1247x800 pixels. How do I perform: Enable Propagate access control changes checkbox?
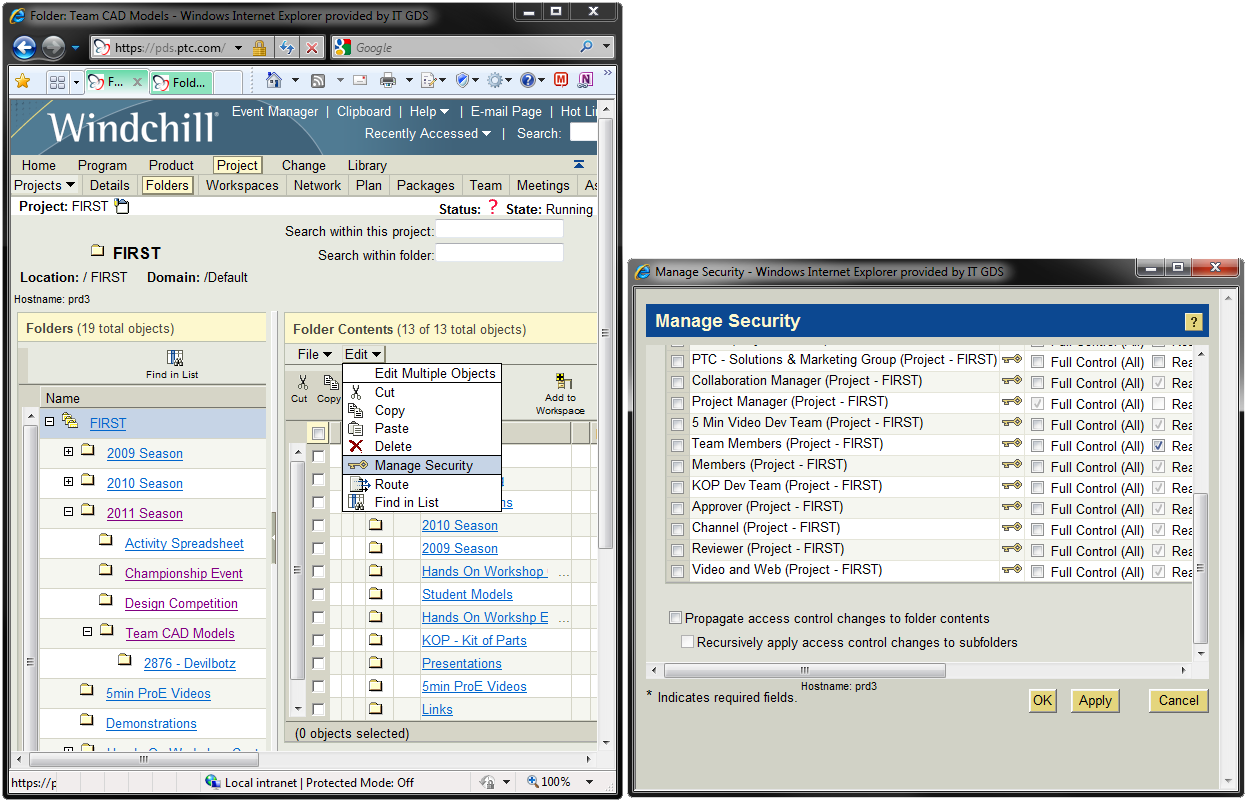(676, 618)
